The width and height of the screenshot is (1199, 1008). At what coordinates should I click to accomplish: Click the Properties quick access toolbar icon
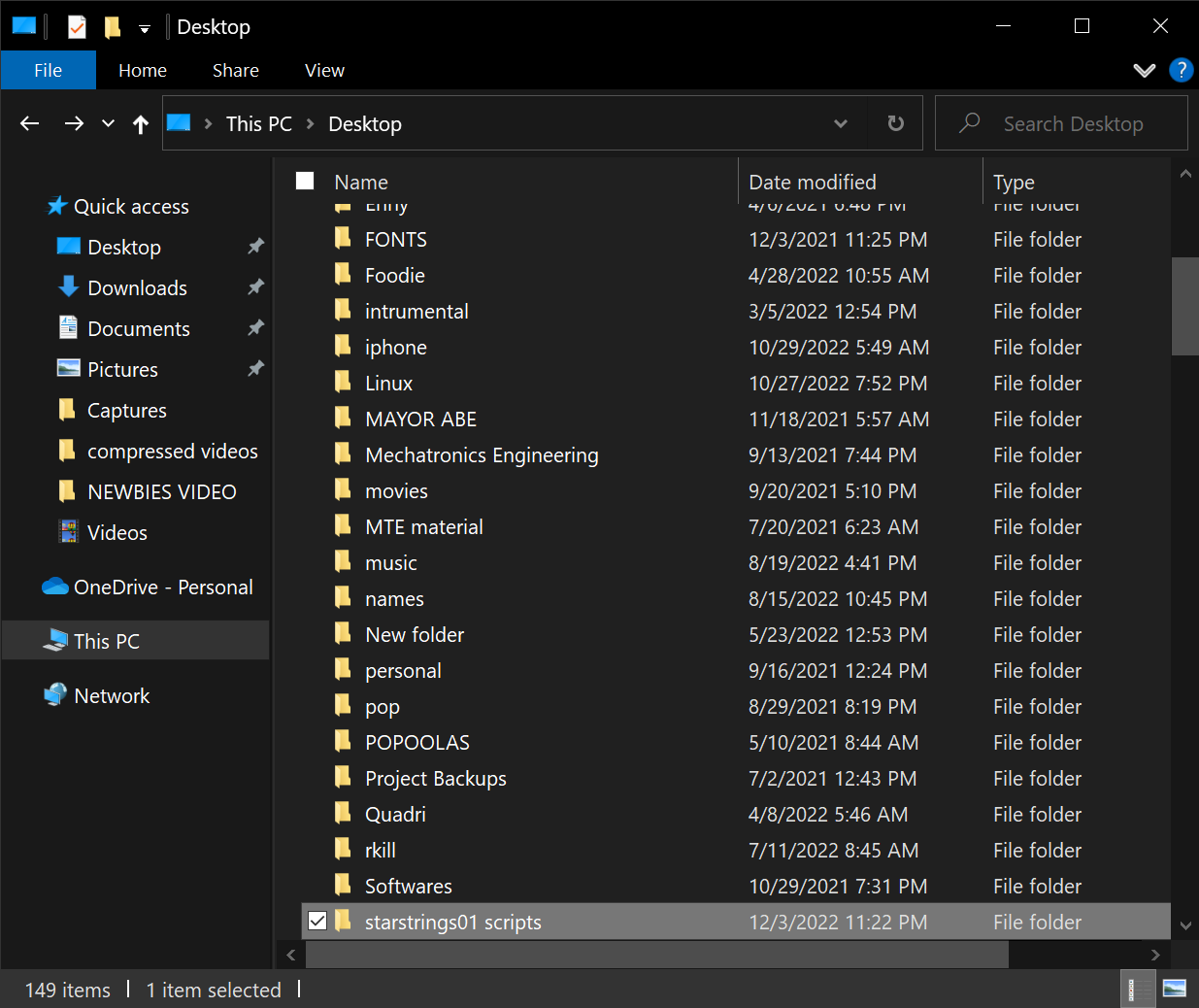tap(77, 27)
